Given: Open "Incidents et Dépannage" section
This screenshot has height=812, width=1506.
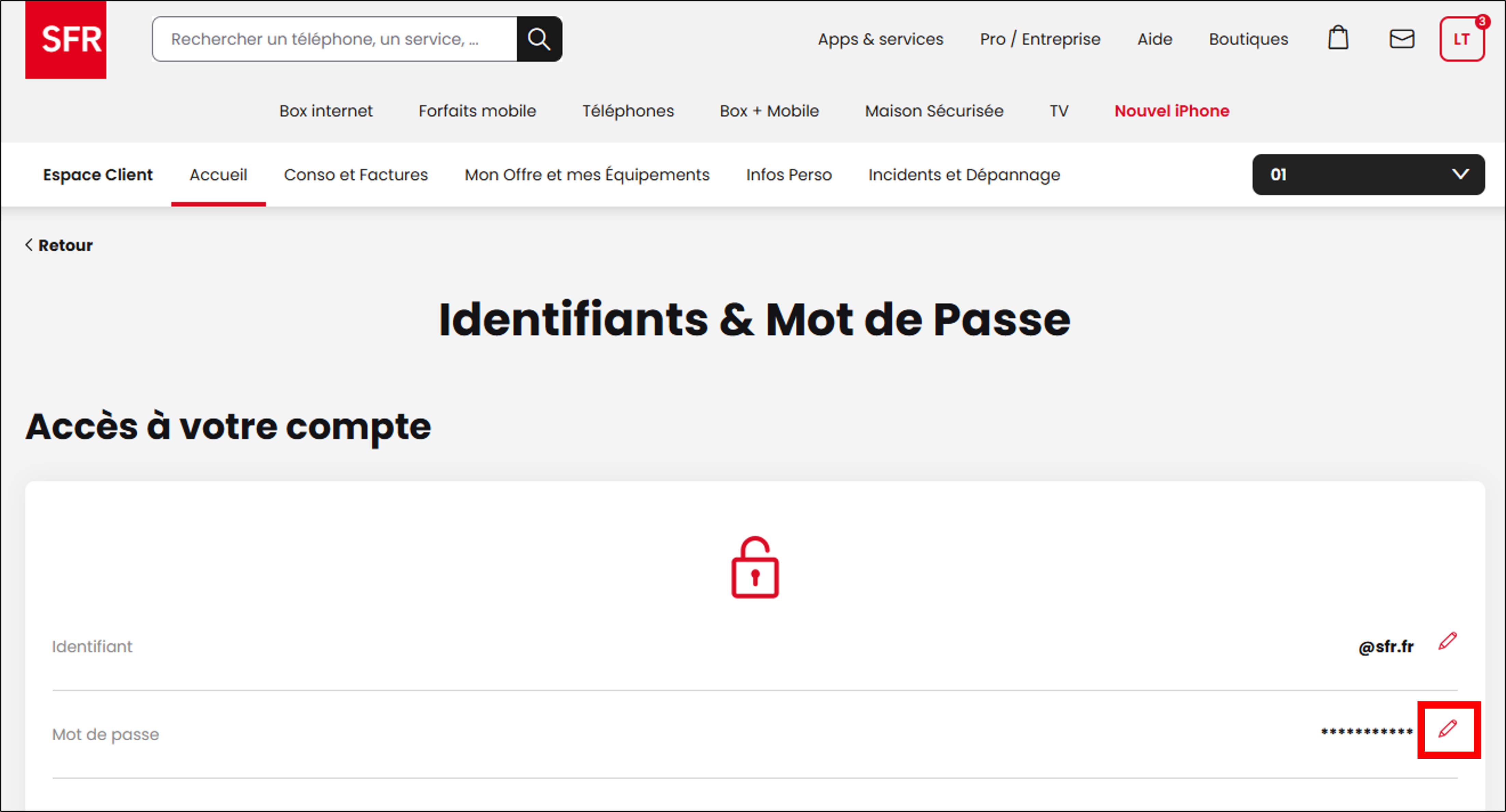Looking at the screenshot, I should click(x=963, y=174).
